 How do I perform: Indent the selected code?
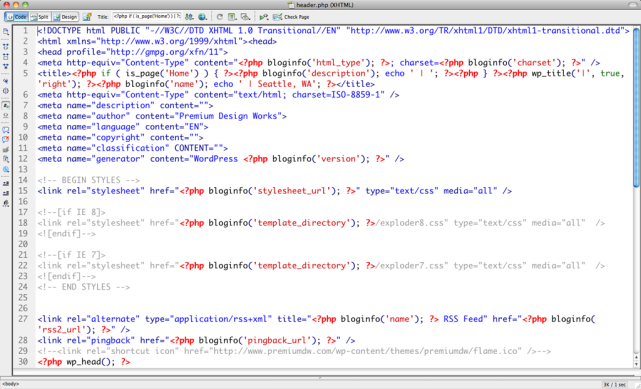pyautogui.click(x=6, y=183)
